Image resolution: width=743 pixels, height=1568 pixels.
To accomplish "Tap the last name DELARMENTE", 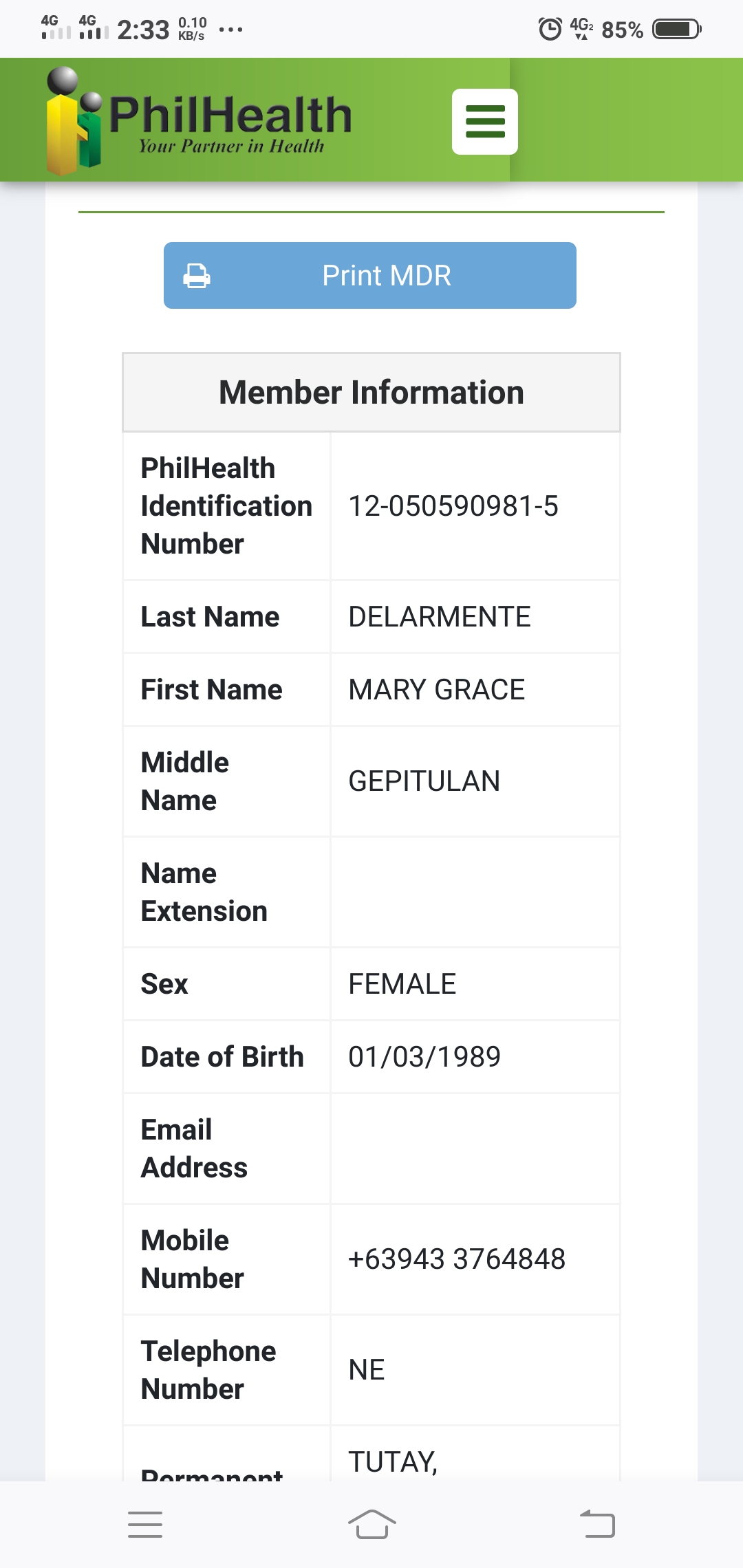I will (x=440, y=617).
